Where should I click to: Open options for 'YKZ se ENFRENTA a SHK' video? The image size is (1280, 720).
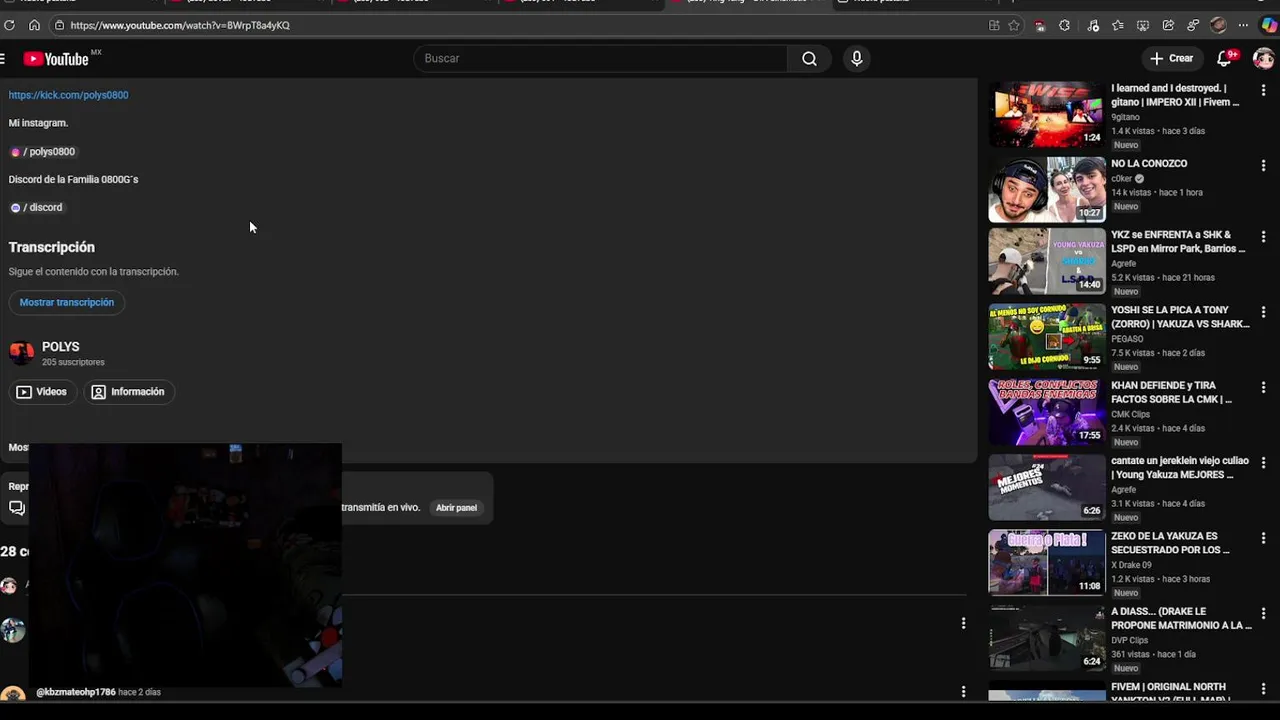(1263, 237)
